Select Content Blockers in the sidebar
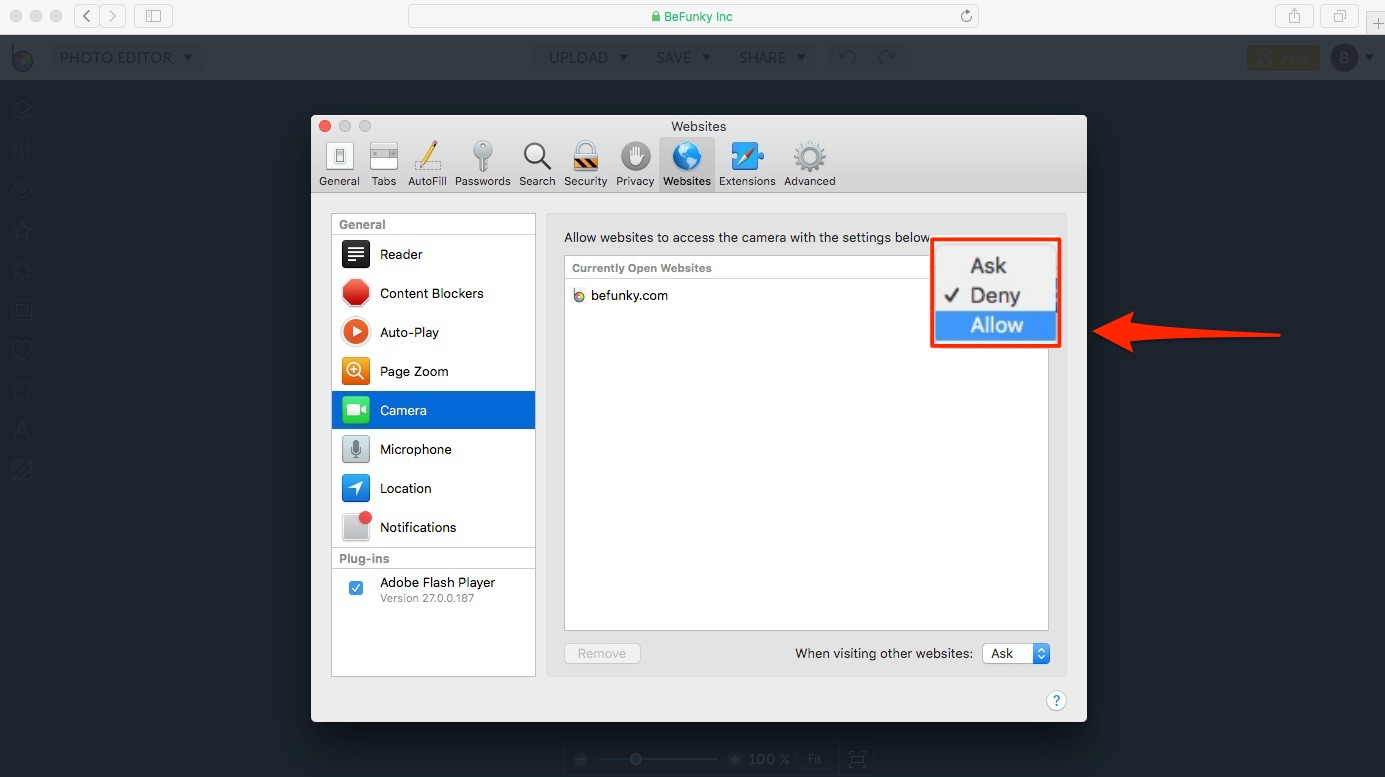The height and width of the screenshot is (777, 1385). pyautogui.click(x=434, y=293)
